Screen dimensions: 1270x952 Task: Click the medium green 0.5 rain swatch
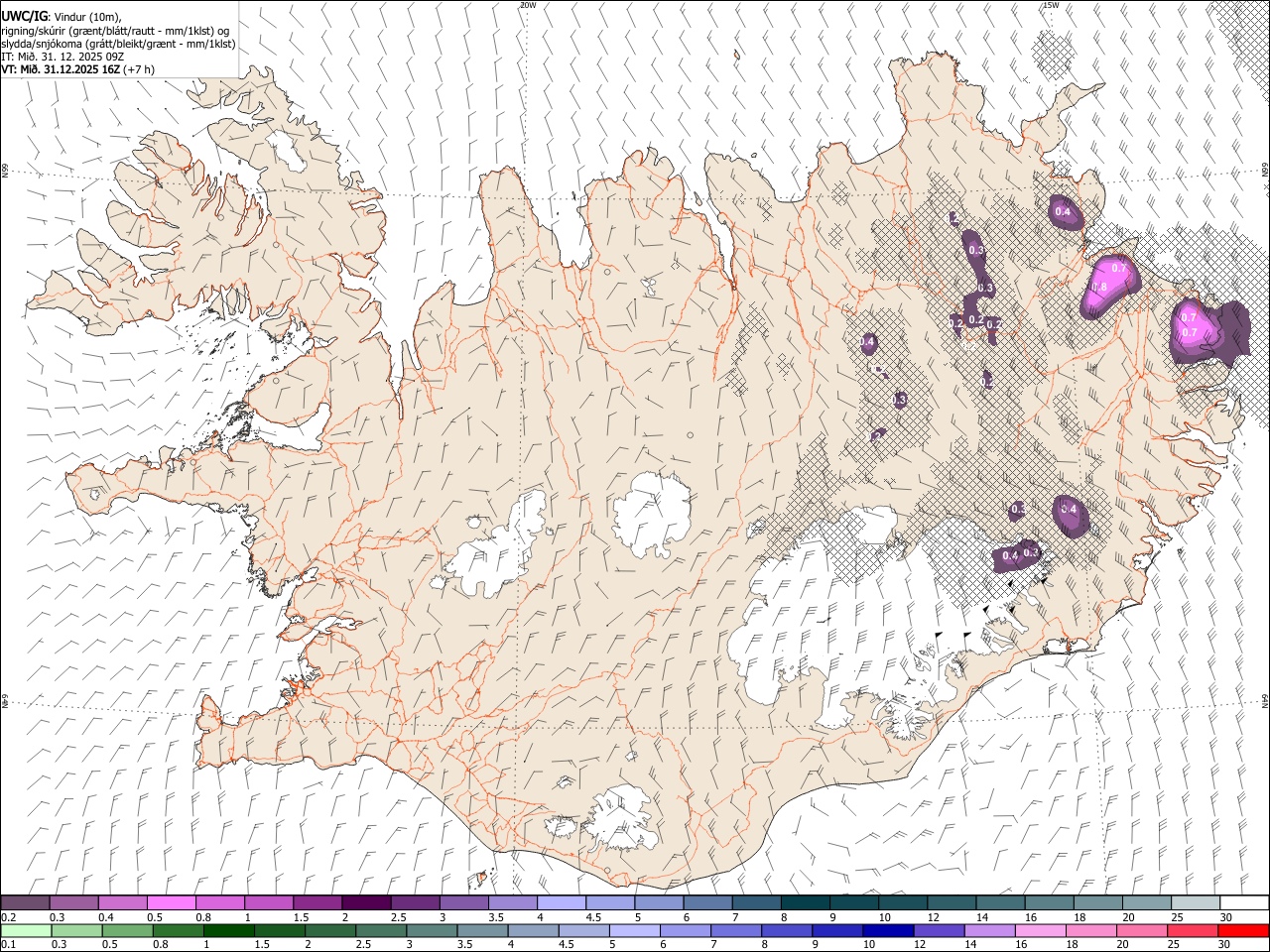coord(128,930)
